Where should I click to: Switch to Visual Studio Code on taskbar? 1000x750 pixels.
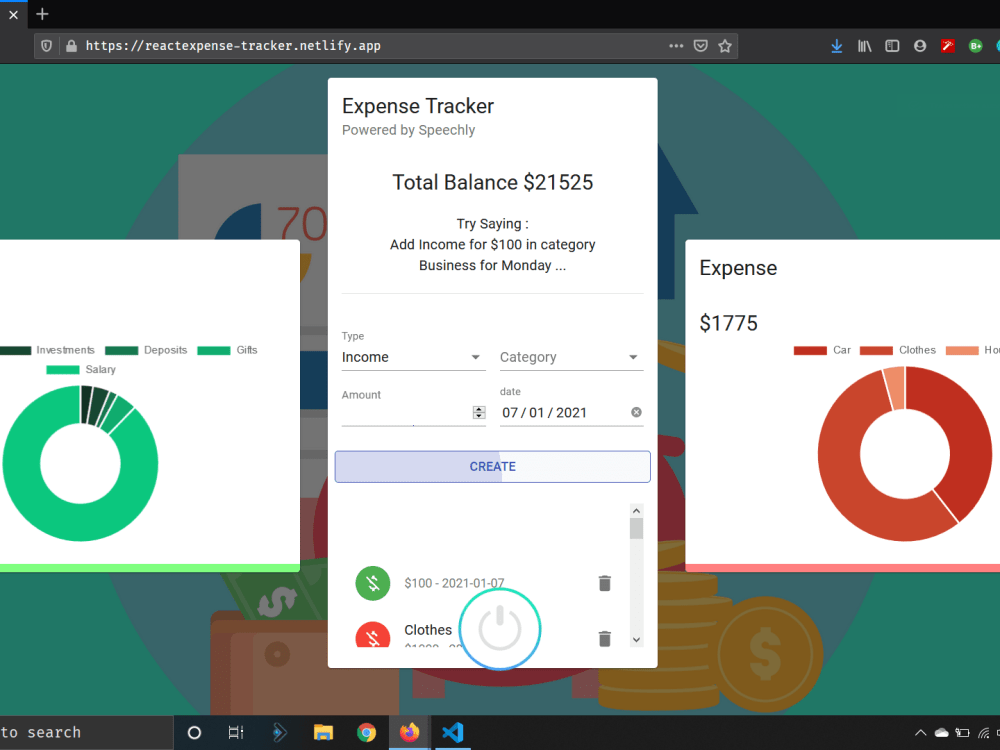[453, 733]
